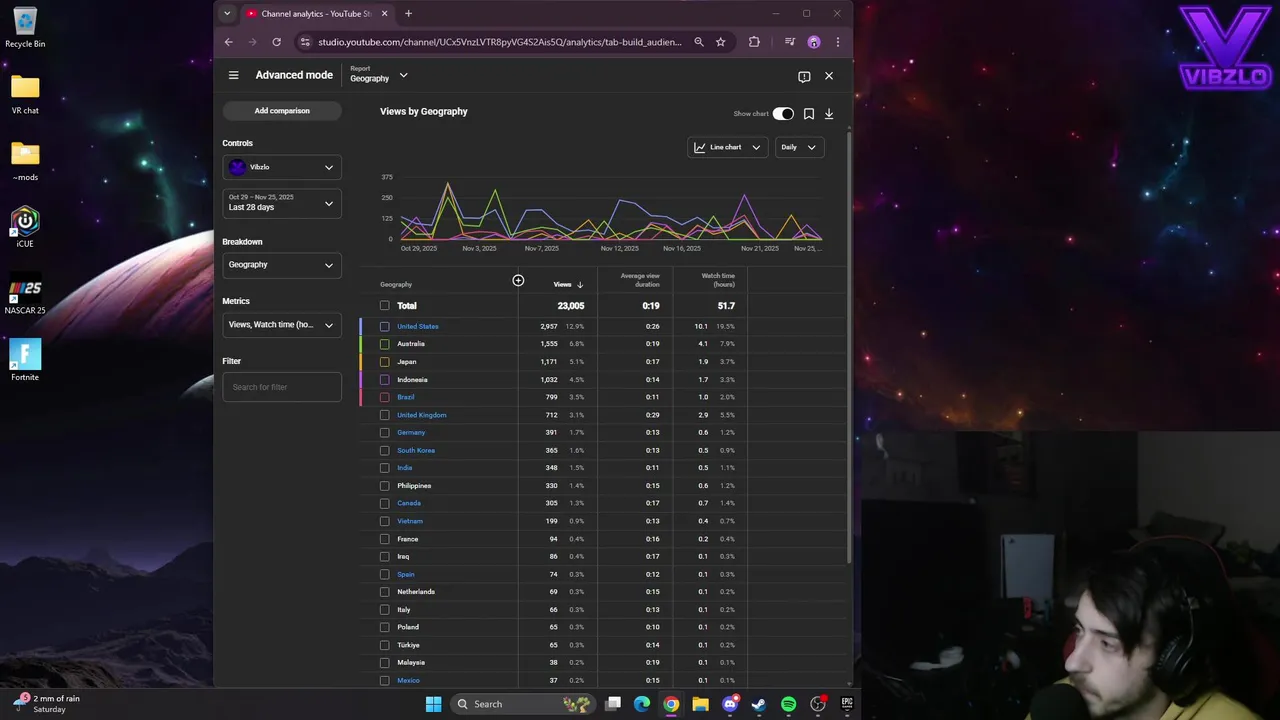The height and width of the screenshot is (720, 1280).
Task: Open the Chrome profile avatar
Action: point(814,42)
